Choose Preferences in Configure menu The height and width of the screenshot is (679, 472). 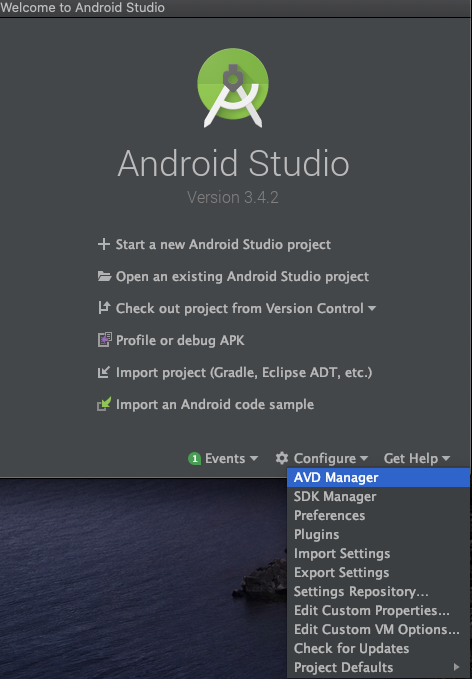[378, 515]
